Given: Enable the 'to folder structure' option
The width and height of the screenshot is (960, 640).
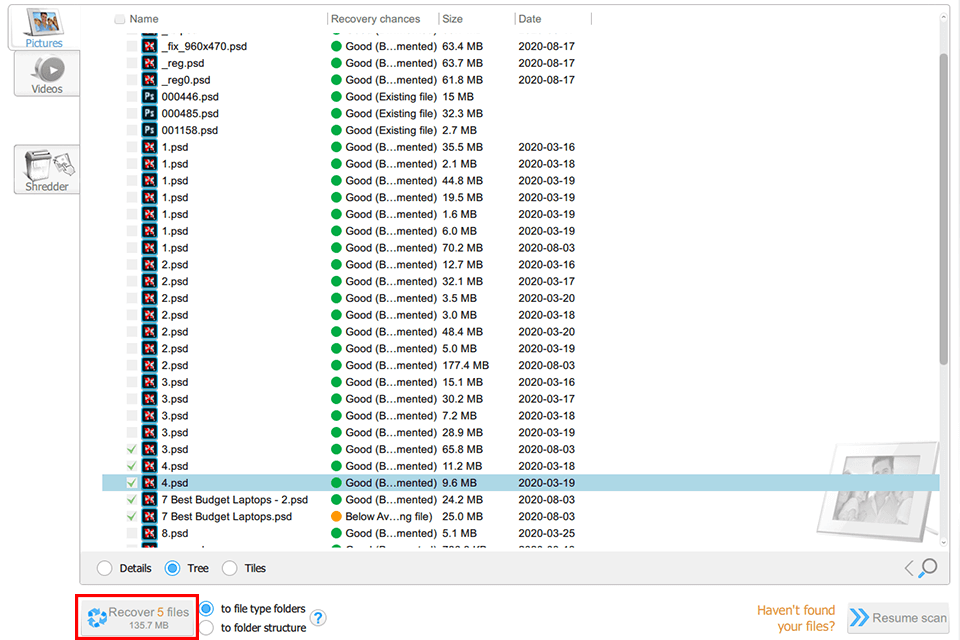Looking at the screenshot, I should point(206,629).
